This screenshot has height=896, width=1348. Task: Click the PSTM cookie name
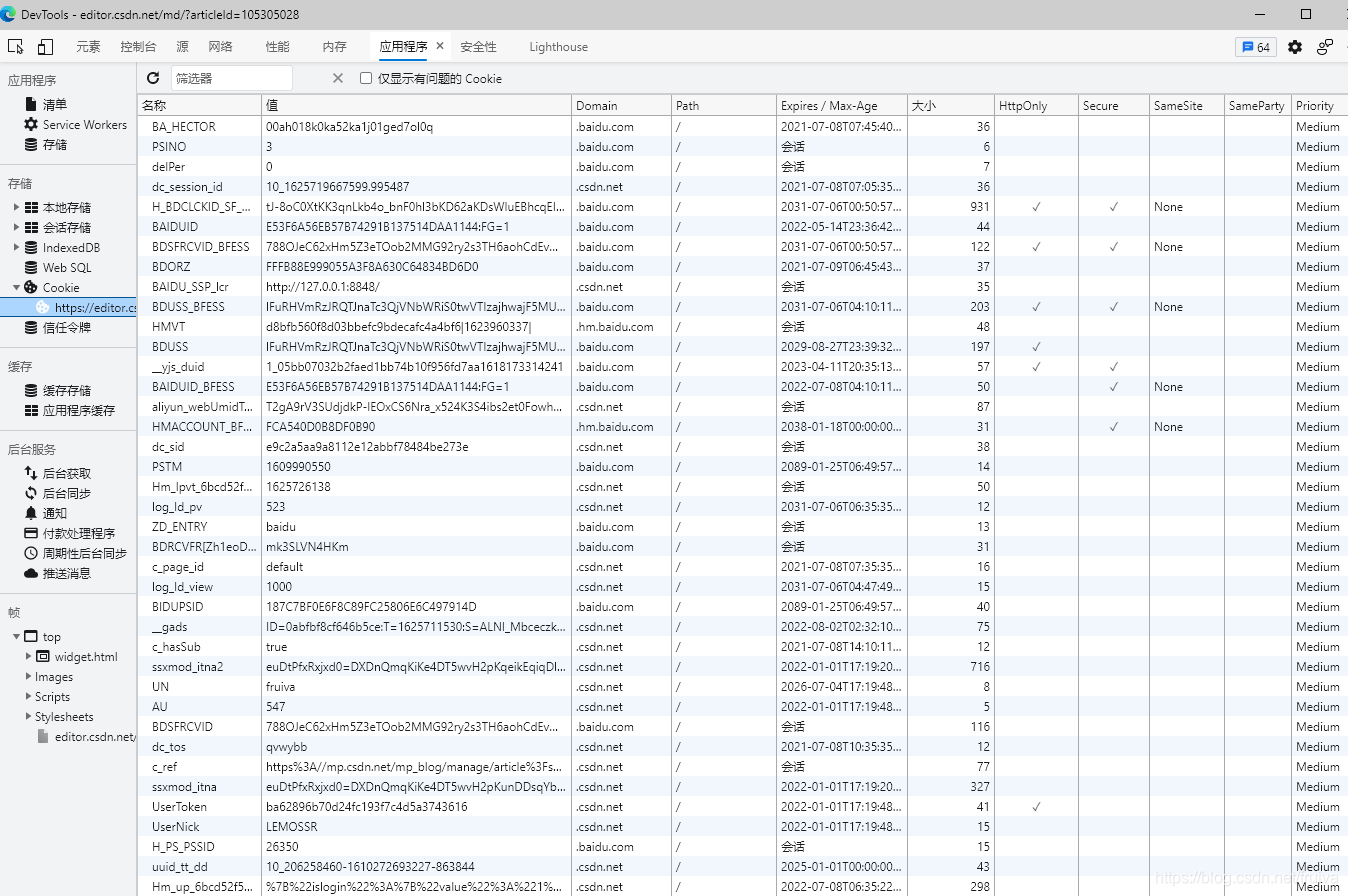tap(167, 467)
